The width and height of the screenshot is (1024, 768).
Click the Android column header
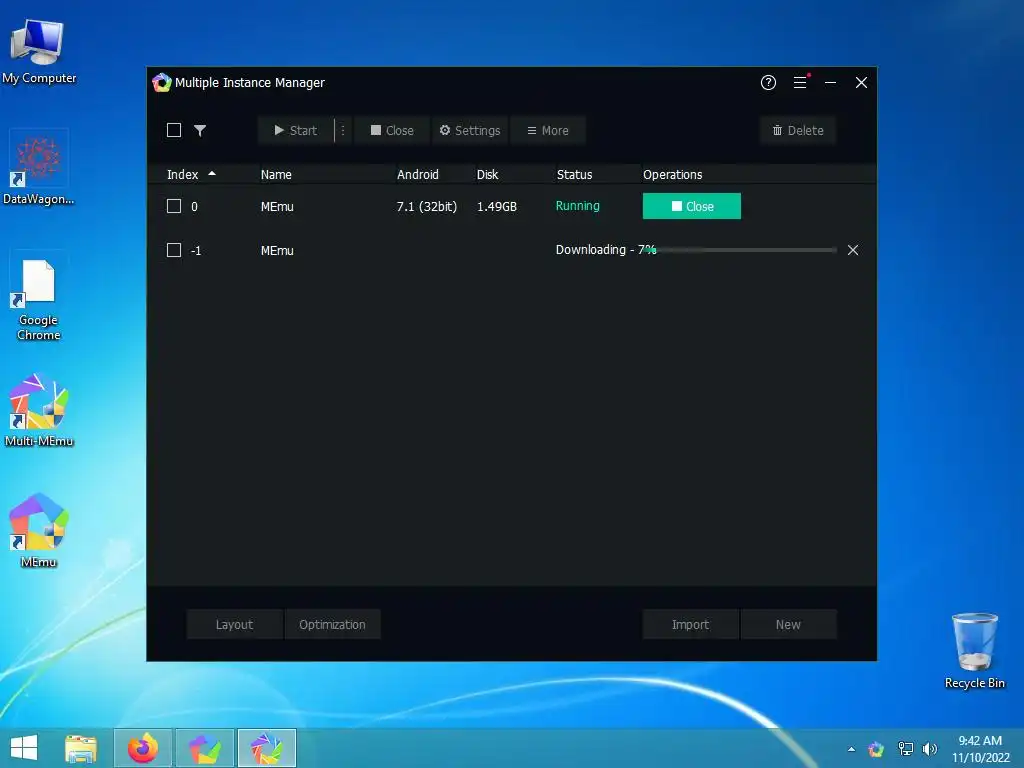point(418,174)
